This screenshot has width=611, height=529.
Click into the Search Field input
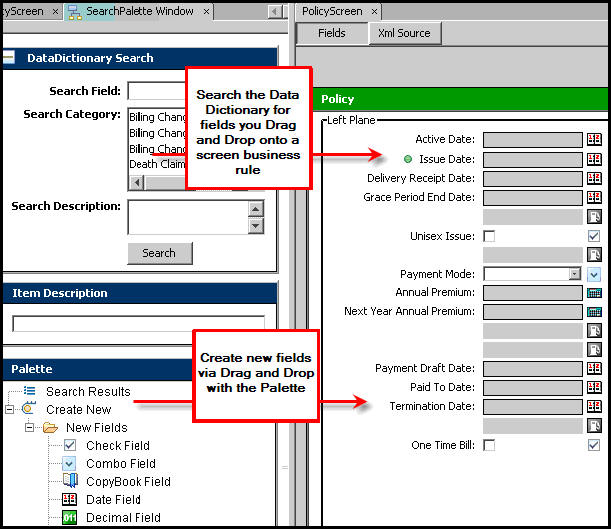[157, 91]
